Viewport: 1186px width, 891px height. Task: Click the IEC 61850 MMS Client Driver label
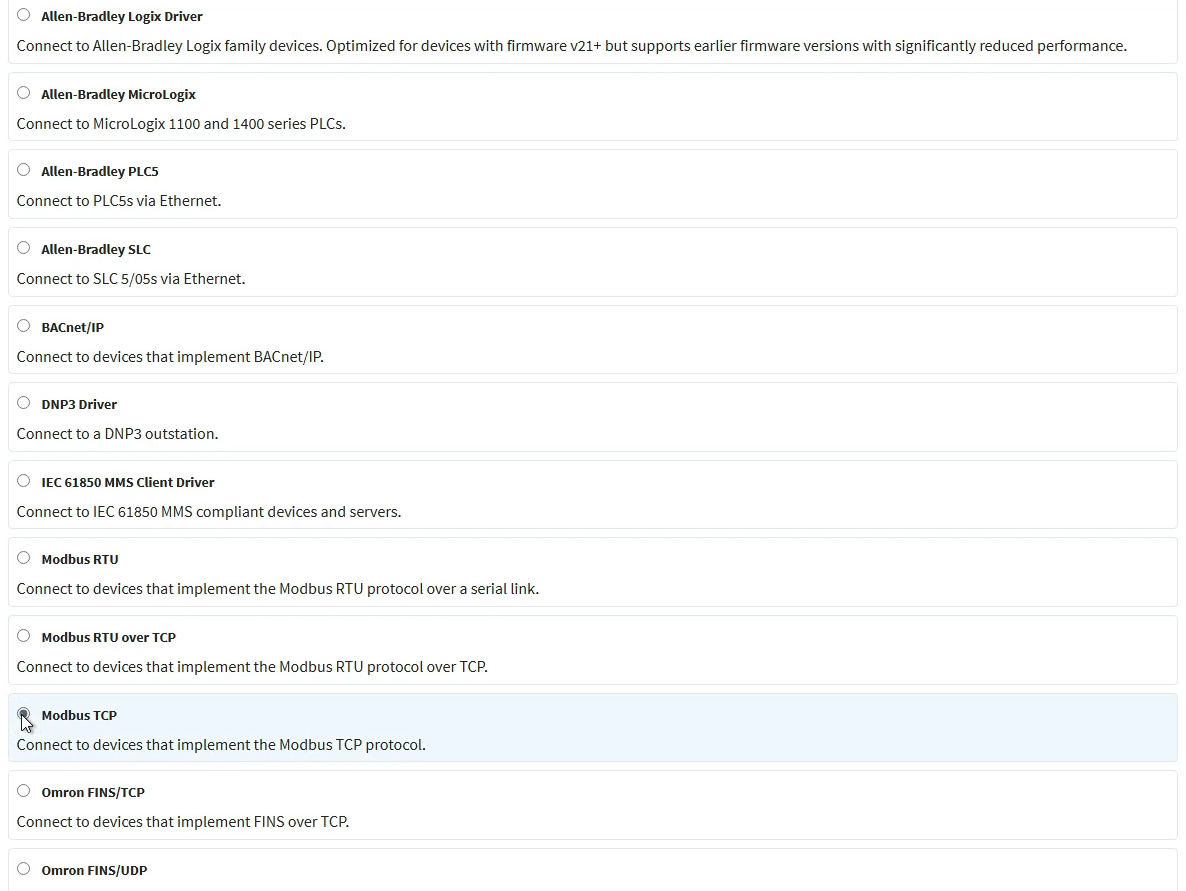(x=128, y=483)
